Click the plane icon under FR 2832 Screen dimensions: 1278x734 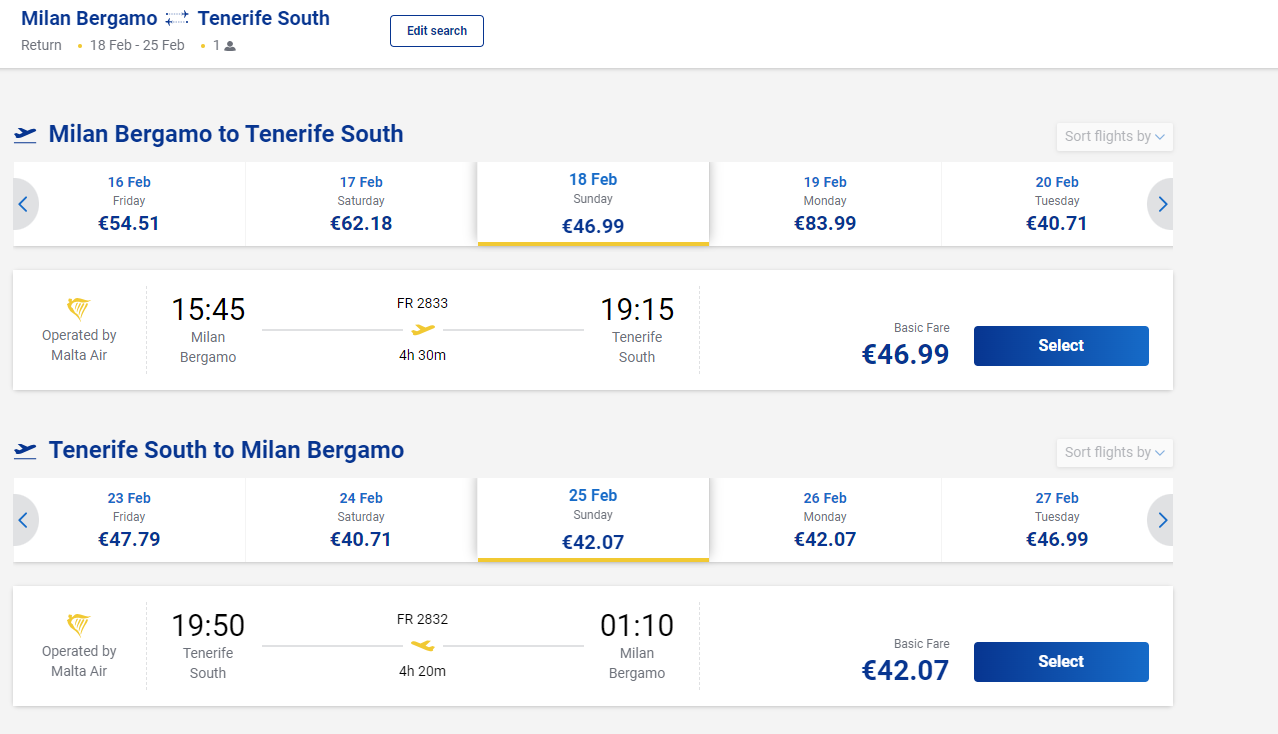[423, 645]
